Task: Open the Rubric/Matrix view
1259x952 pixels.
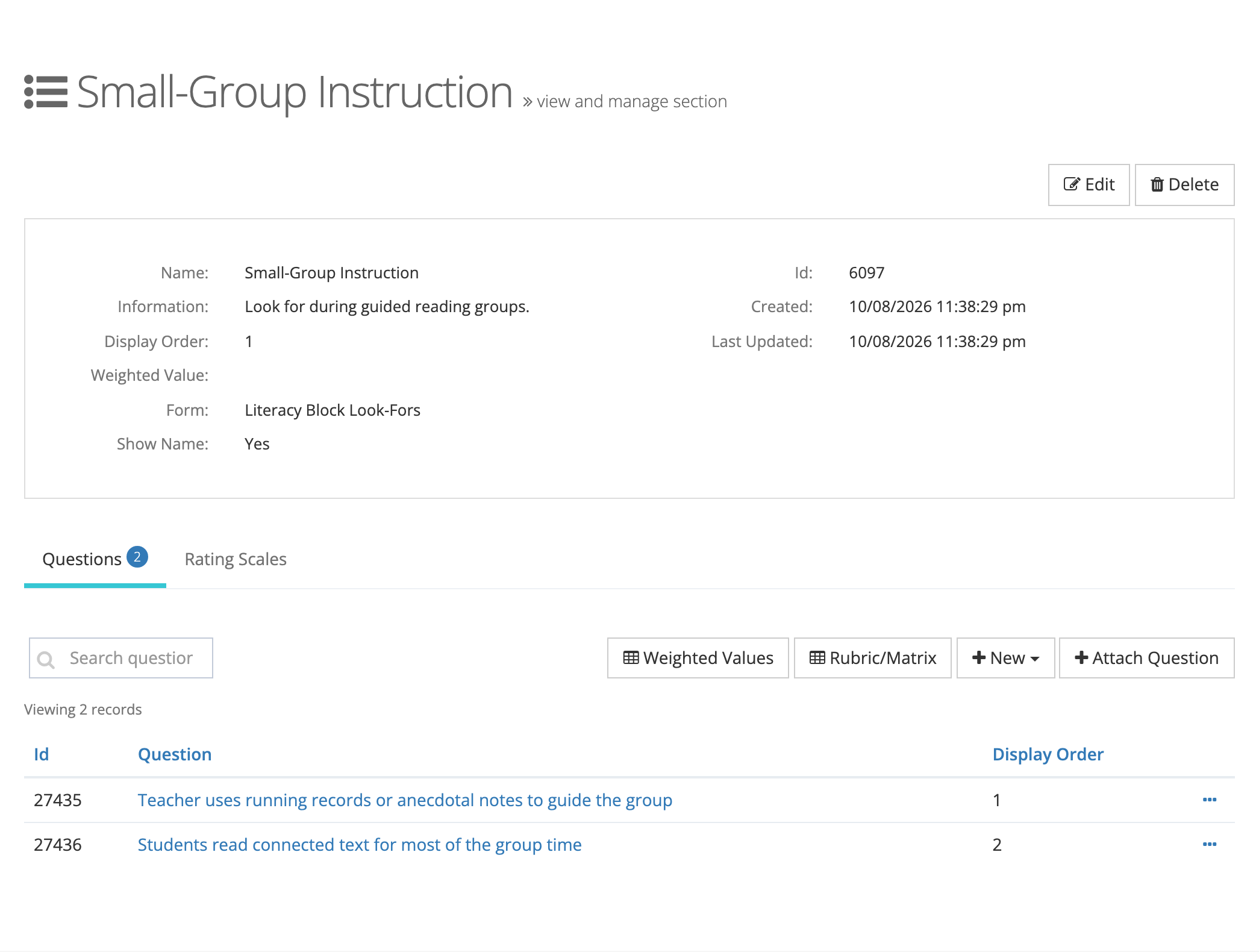Action: click(872, 658)
